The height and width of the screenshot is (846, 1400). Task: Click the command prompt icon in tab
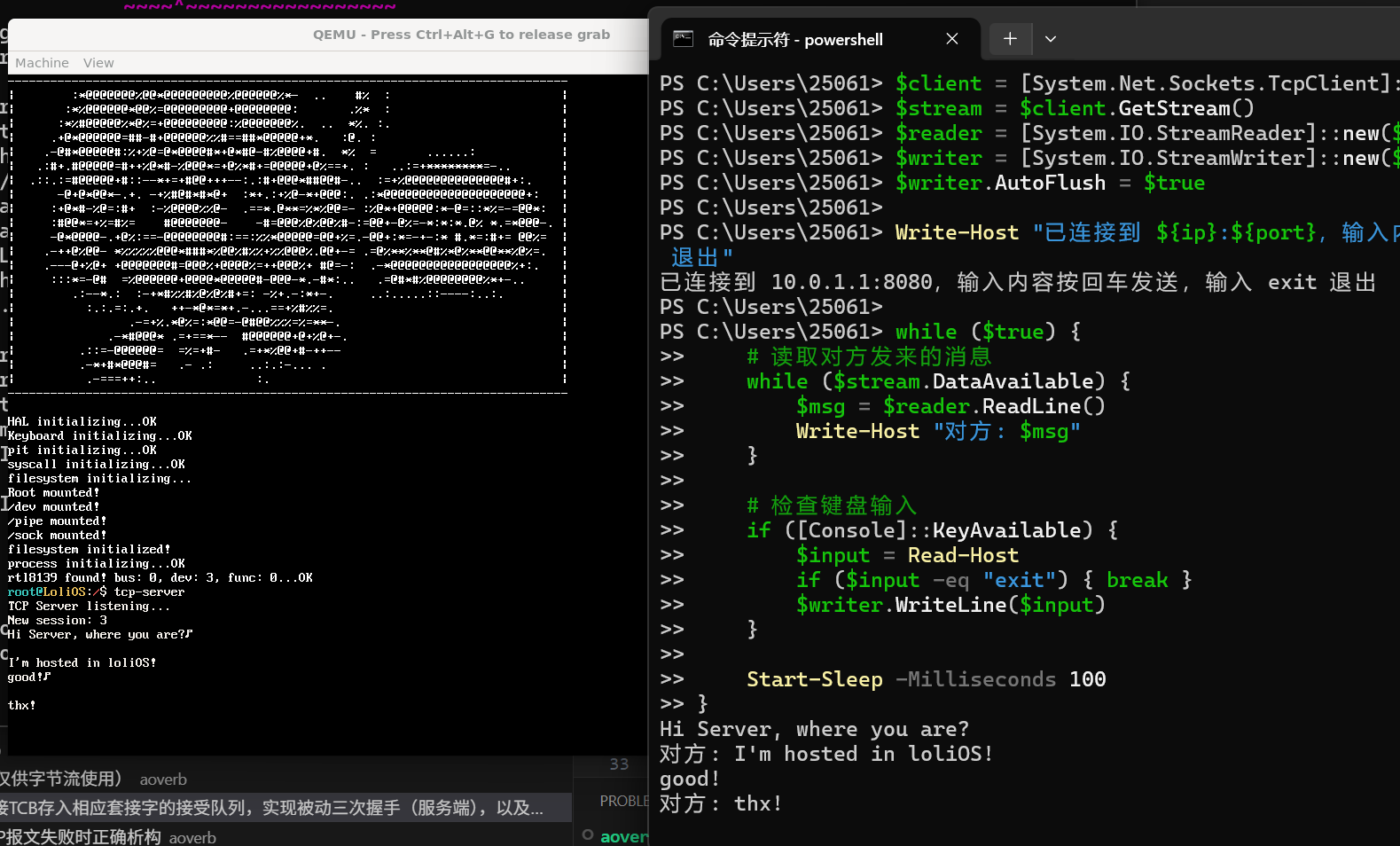pos(683,39)
